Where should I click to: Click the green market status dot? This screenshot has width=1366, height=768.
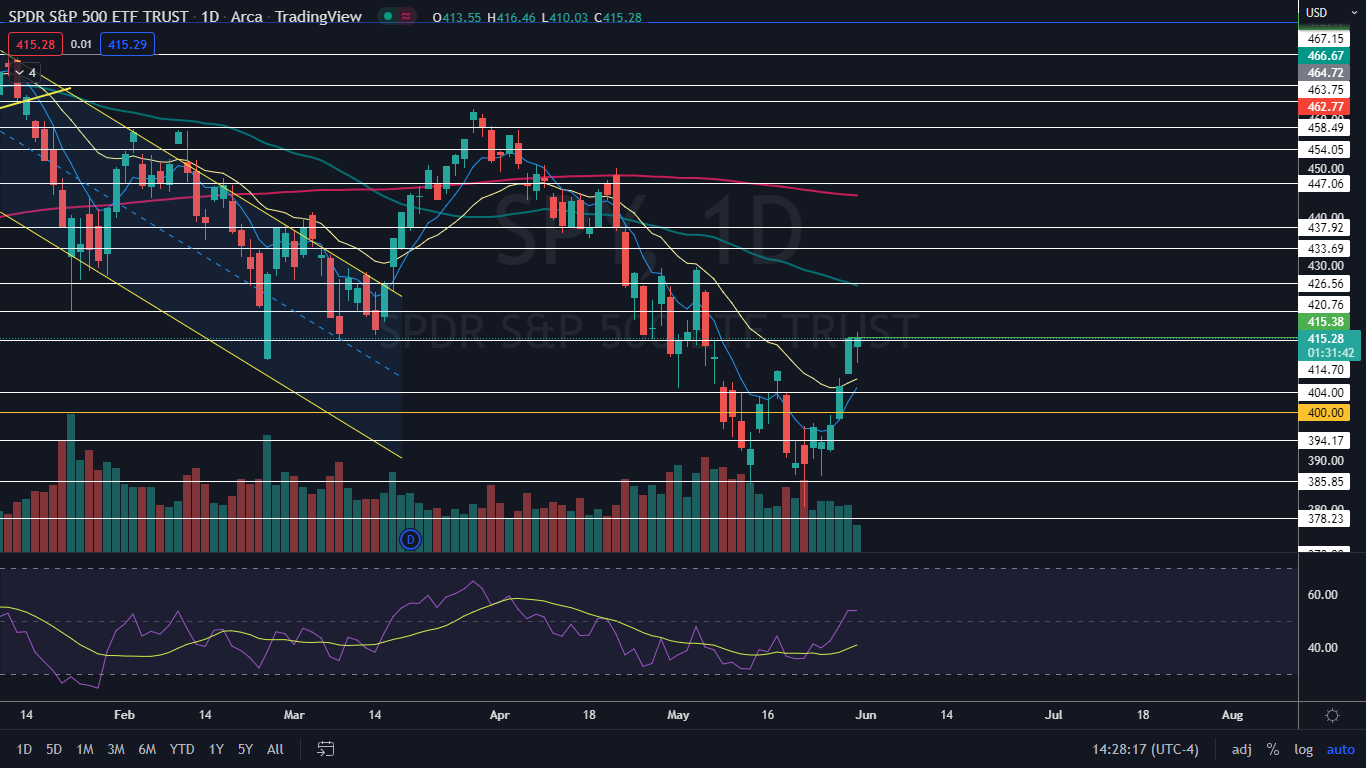click(387, 16)
